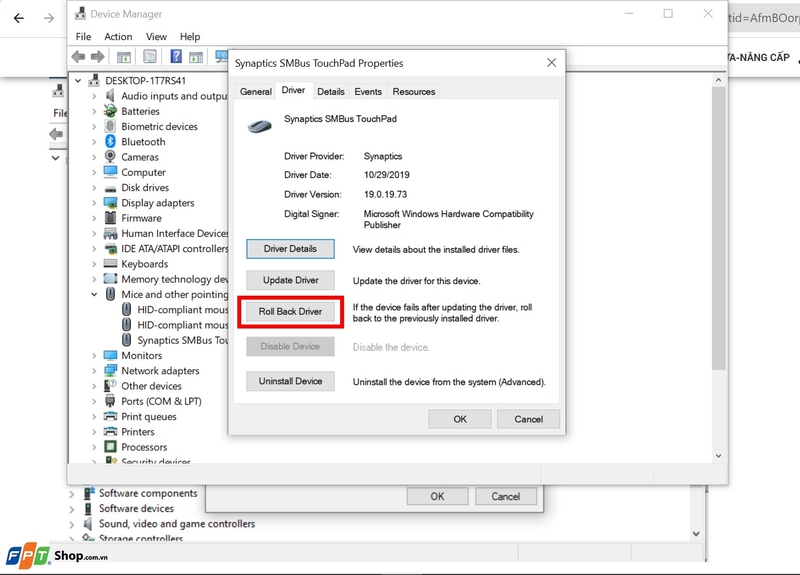Click OK in the background dialog
The image size is (800, 575).
[437, 496]
